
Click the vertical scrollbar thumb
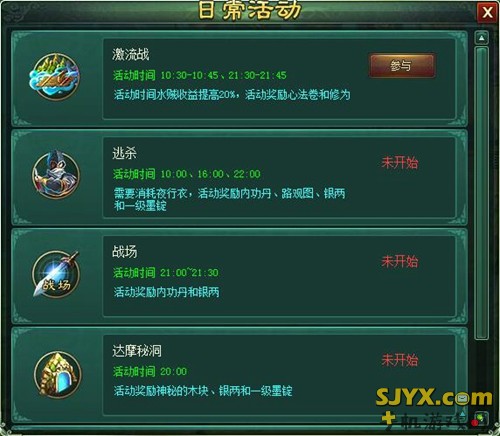pyautogui.click(x=481, y=193)
